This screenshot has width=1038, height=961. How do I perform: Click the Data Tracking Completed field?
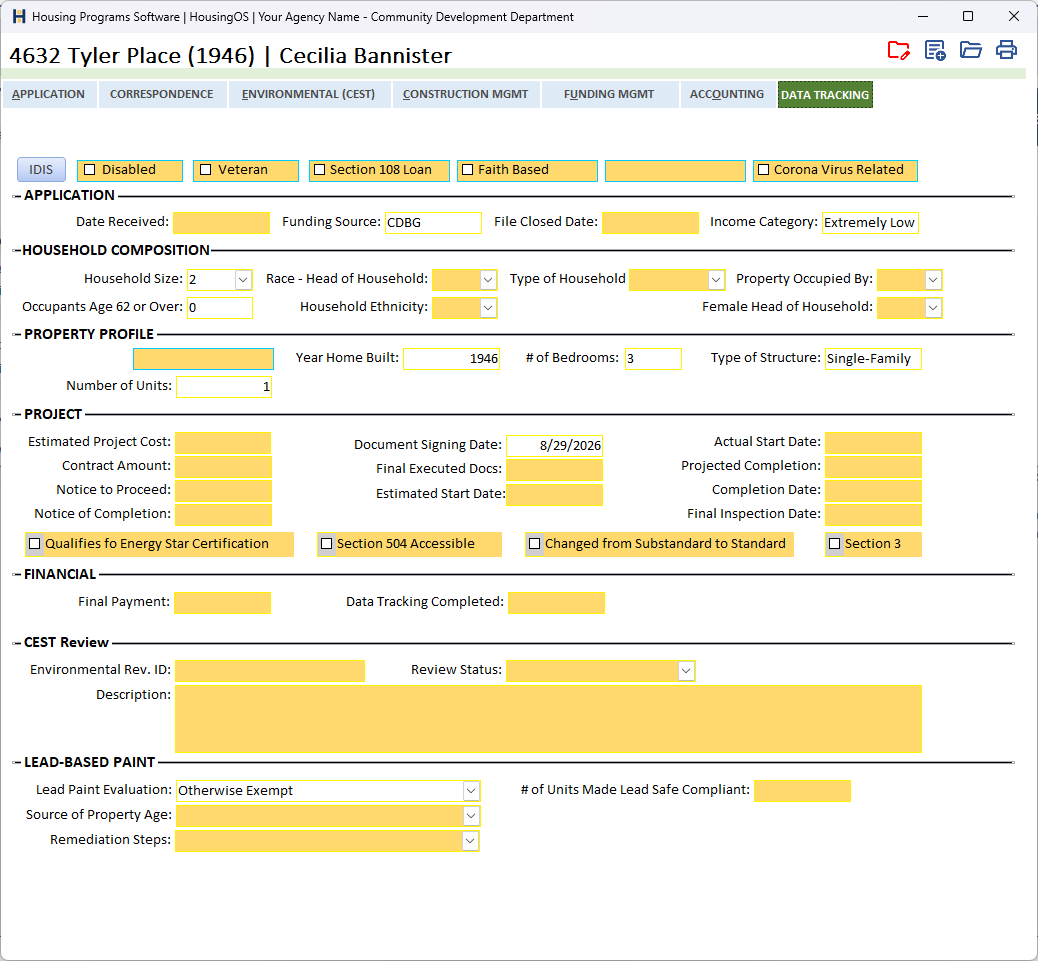pos(556,603)
